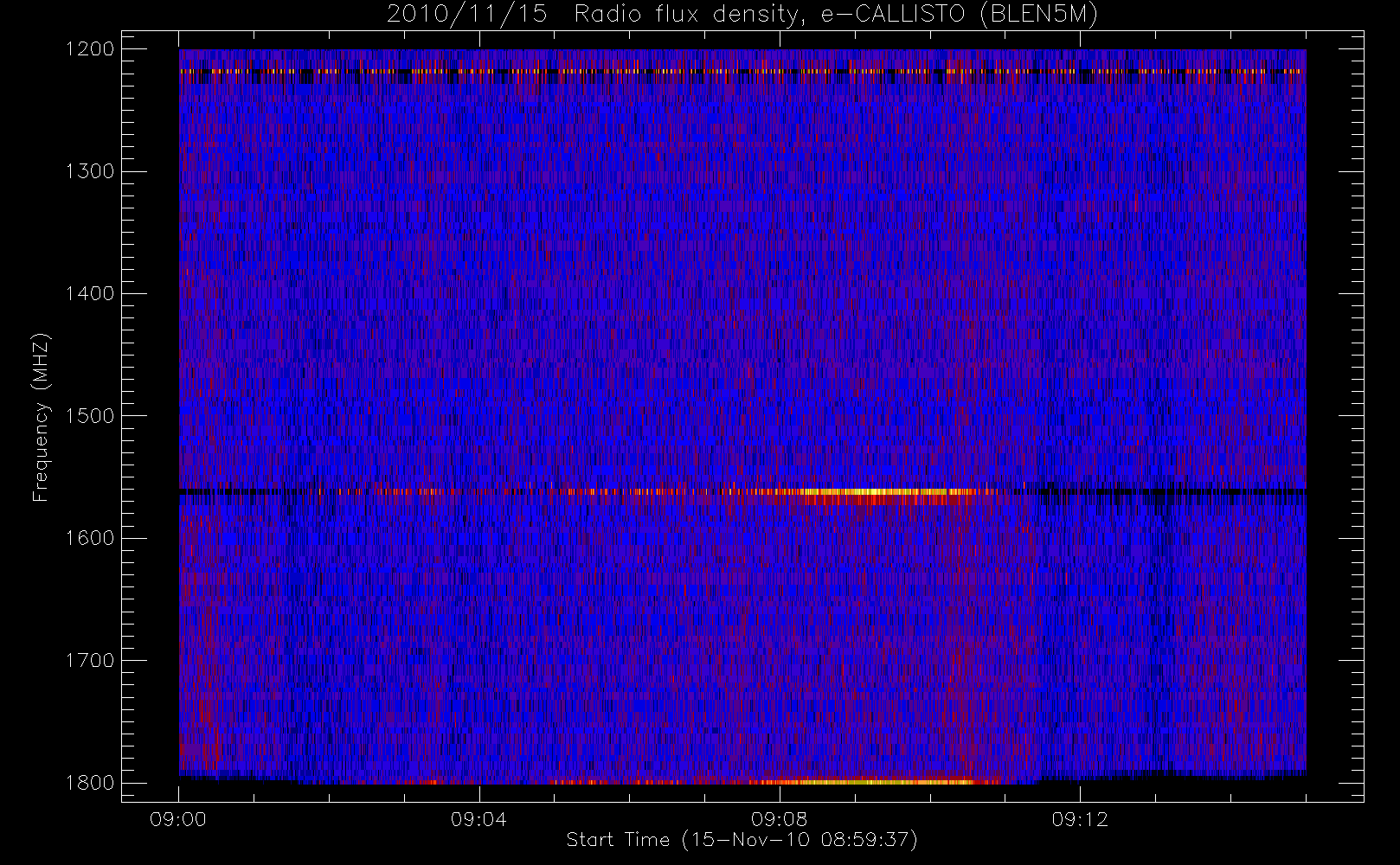Click the 'Frequency (MHz)' axis label
1400x865 pixels.
pyautogui.click(x=40, y=417)
